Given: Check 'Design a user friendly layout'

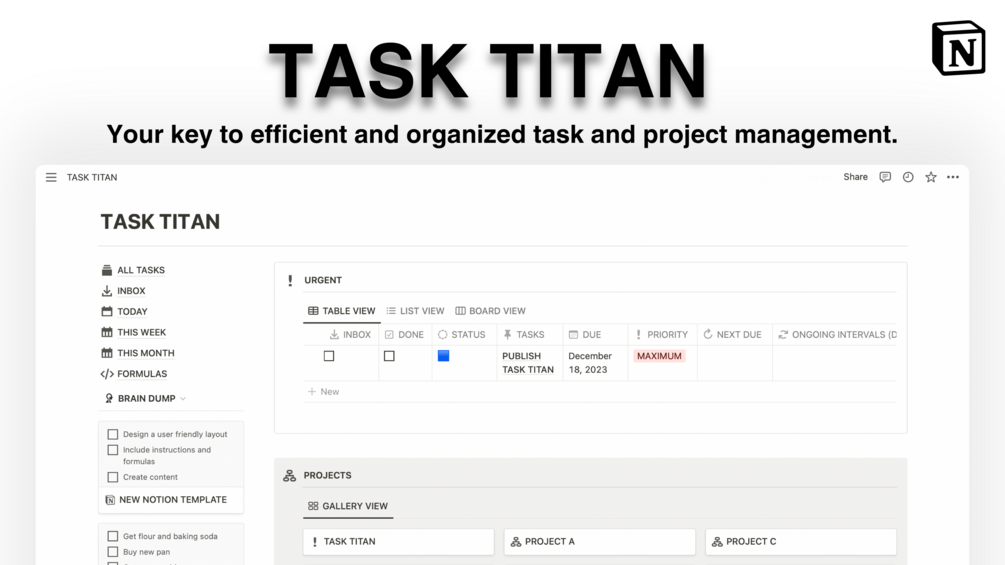Looking at the screenshot, I should click(x=113, y=434).
